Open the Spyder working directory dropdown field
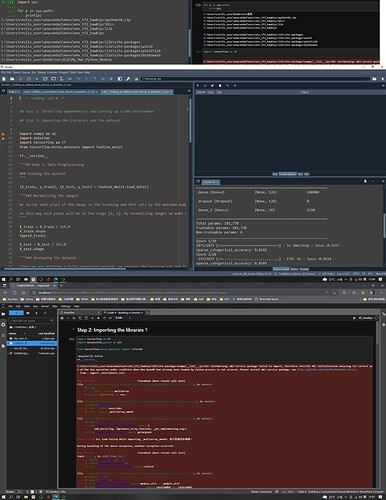386x500 pixels. (256, 79)
